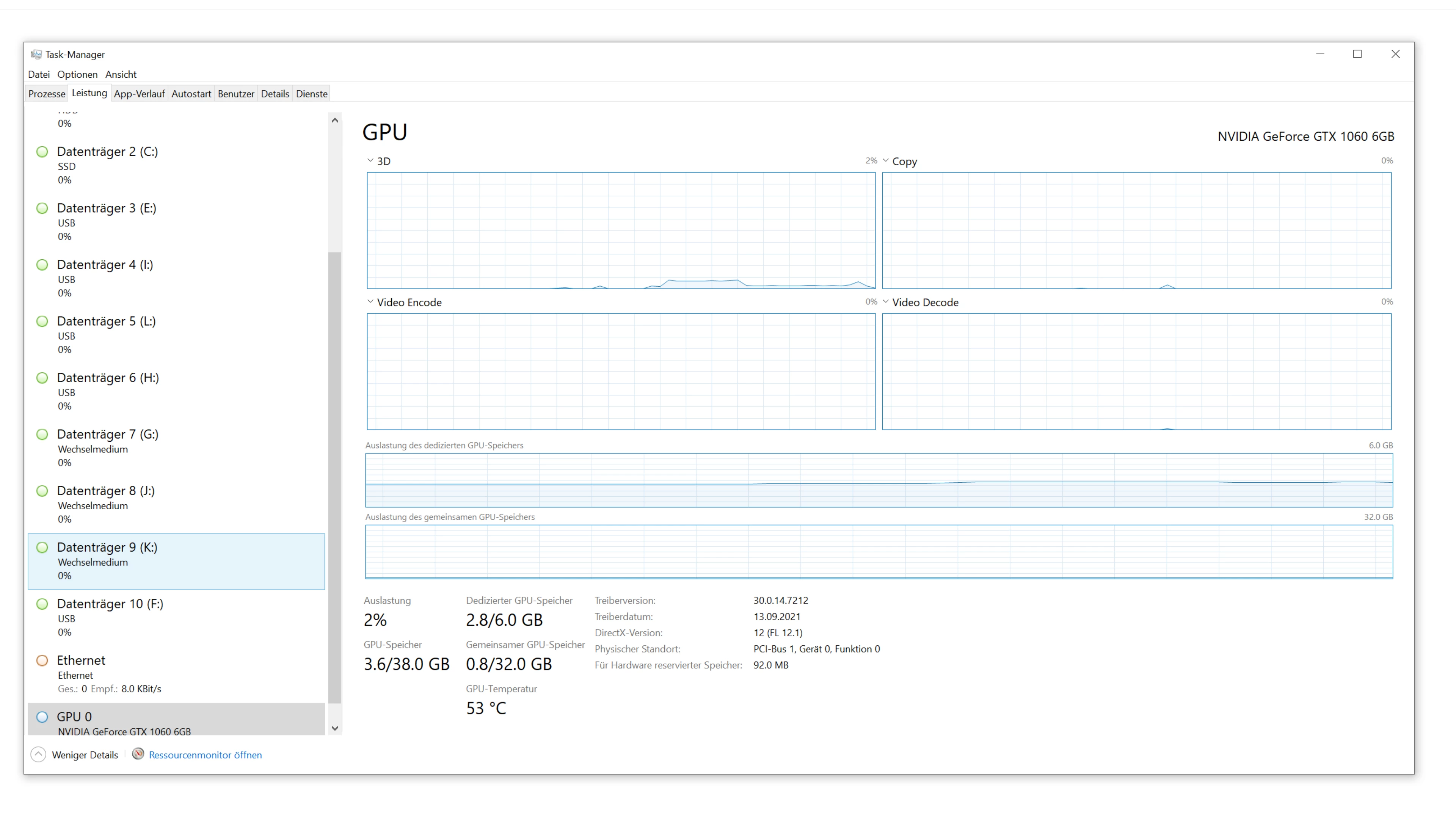
Task: Switch to the Autostart tab
Action: coord(191,94)
